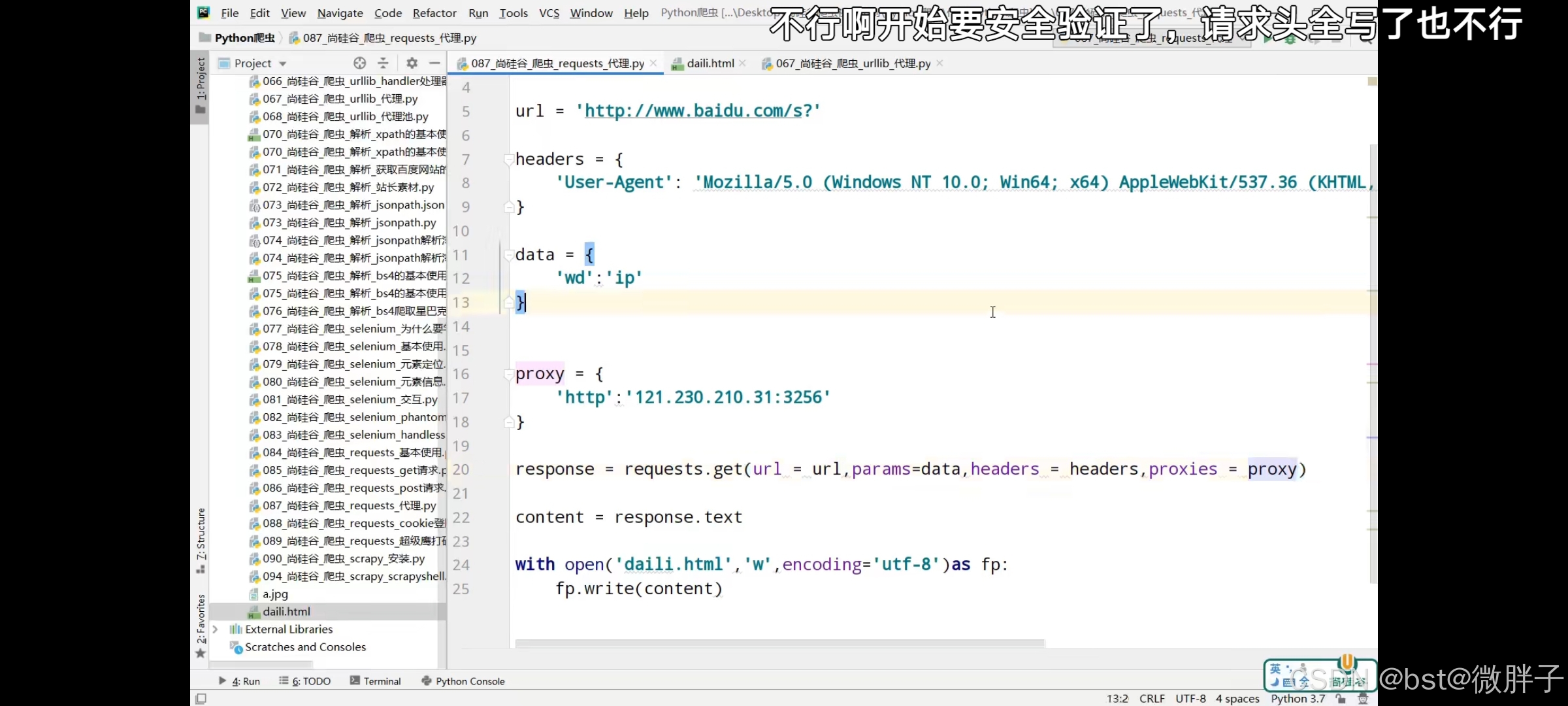The height and width of the screenshot is (706, 1568).
Task: Collapse the proxy dict fold marker
Action: (508, 375)
